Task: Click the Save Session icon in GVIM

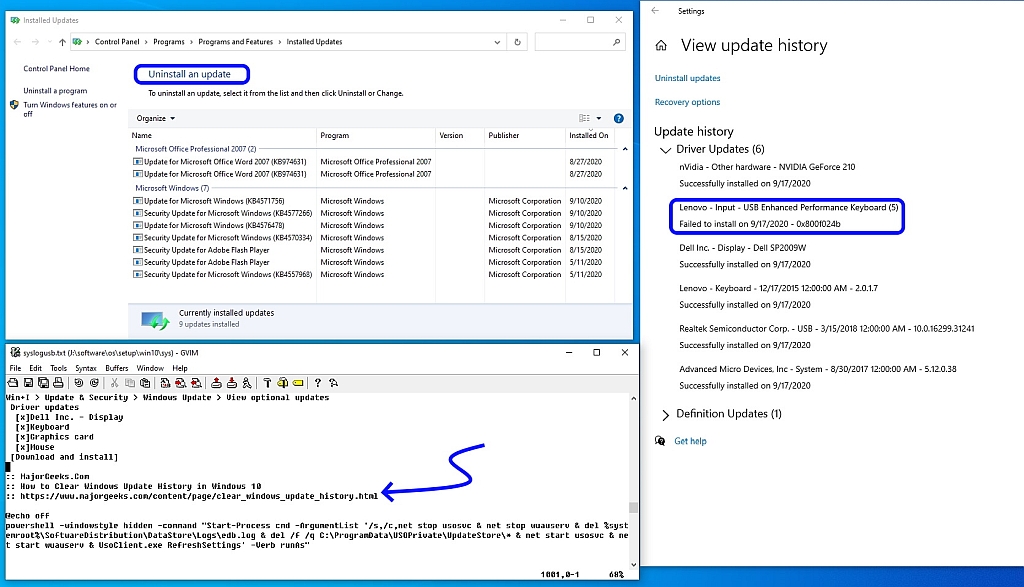Action: pos(231,383)
